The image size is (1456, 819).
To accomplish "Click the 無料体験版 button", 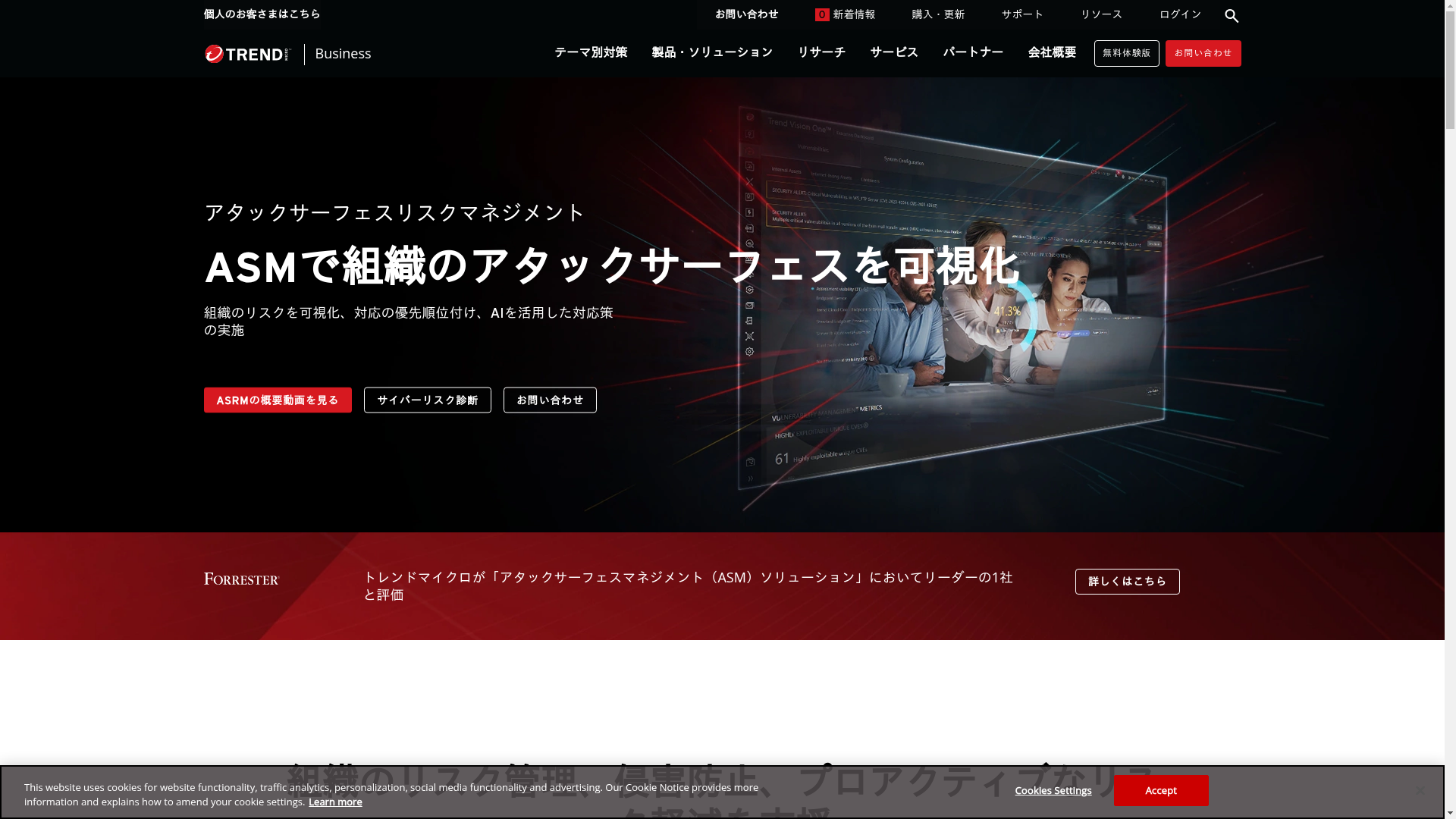I will coord(1126,53).
